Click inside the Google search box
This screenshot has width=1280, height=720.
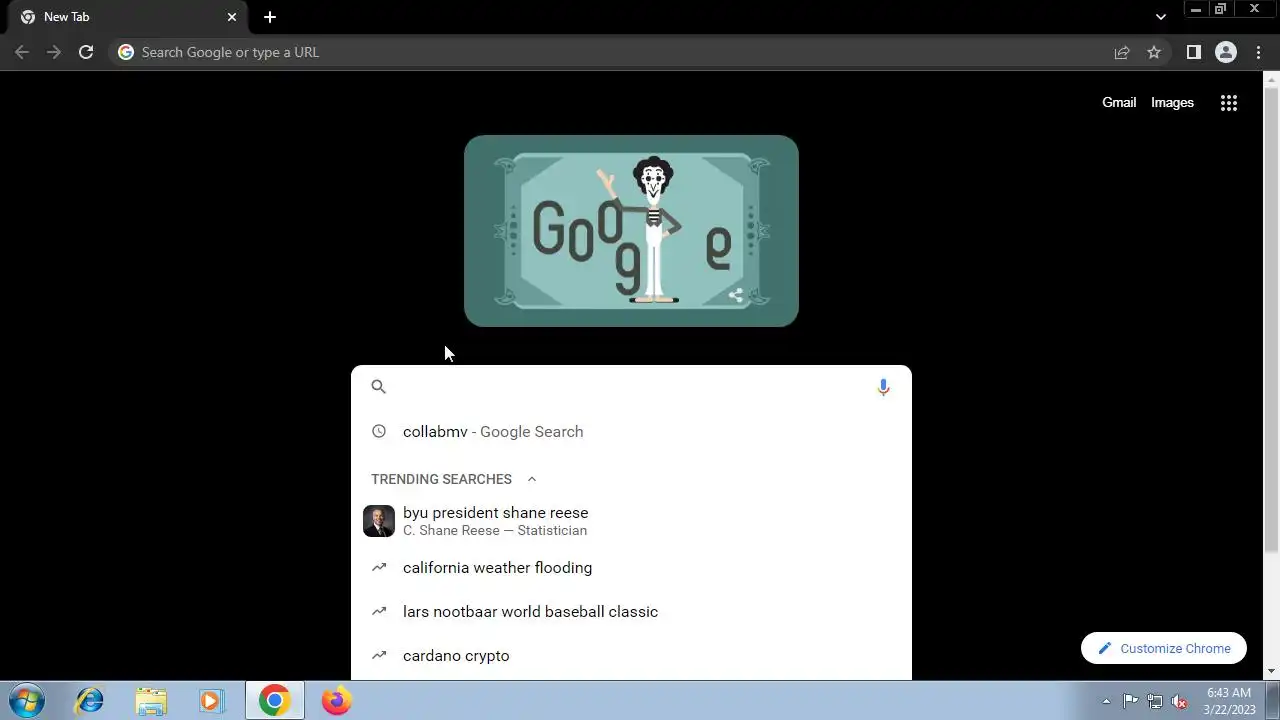coord(631,387)
